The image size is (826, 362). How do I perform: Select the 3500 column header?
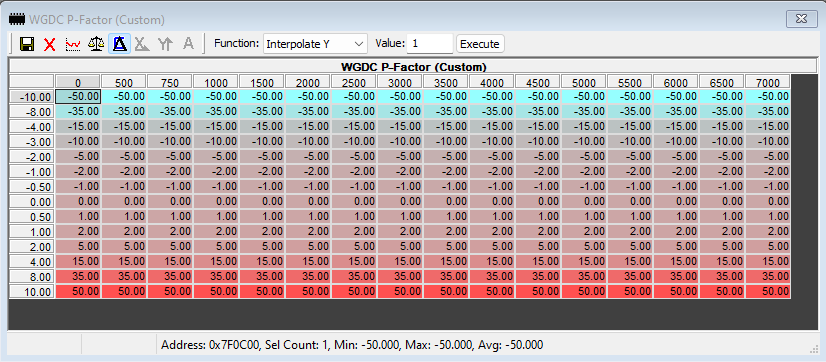pos(445,82)
